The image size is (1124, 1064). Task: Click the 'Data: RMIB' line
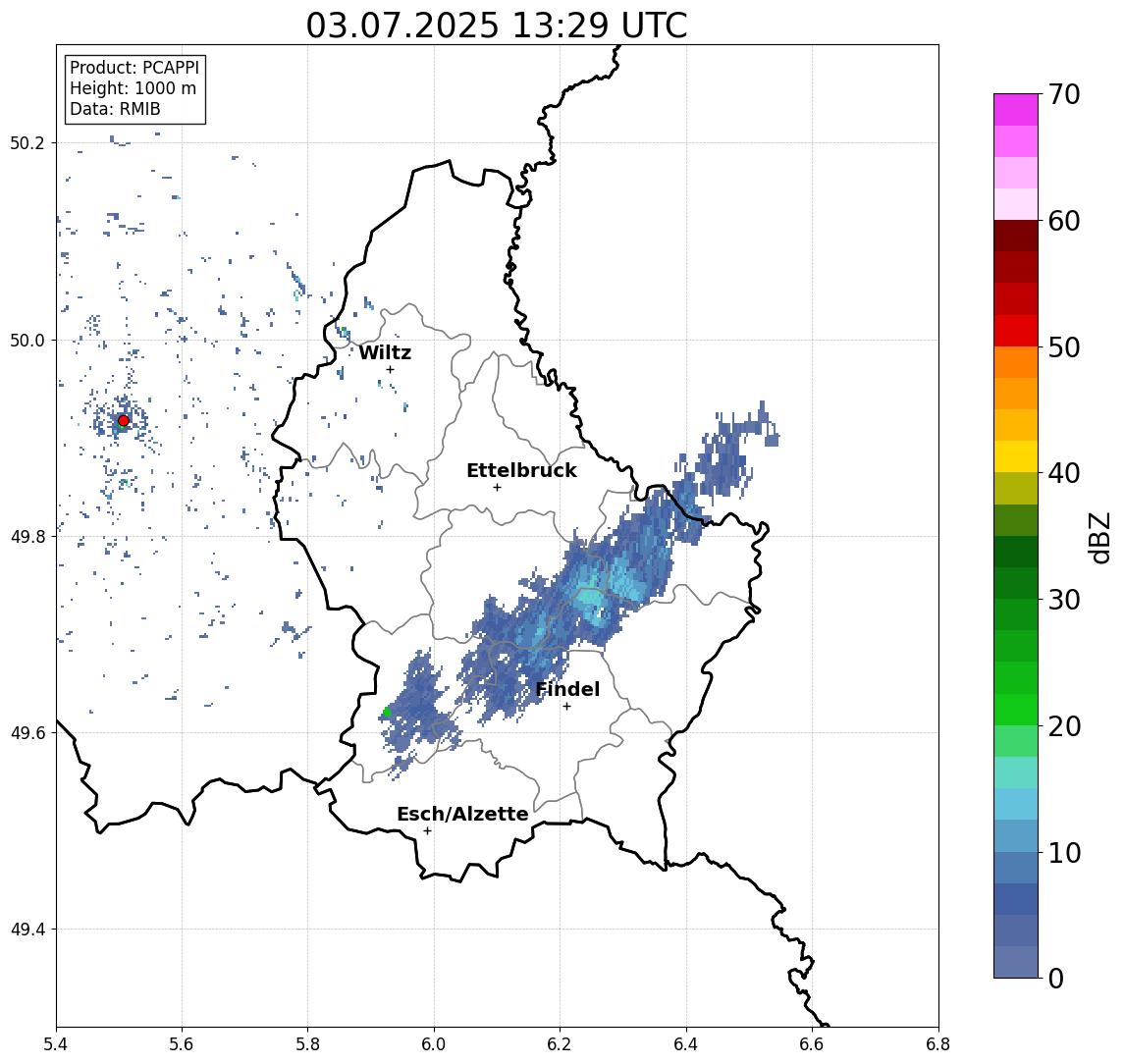point(115,109)
